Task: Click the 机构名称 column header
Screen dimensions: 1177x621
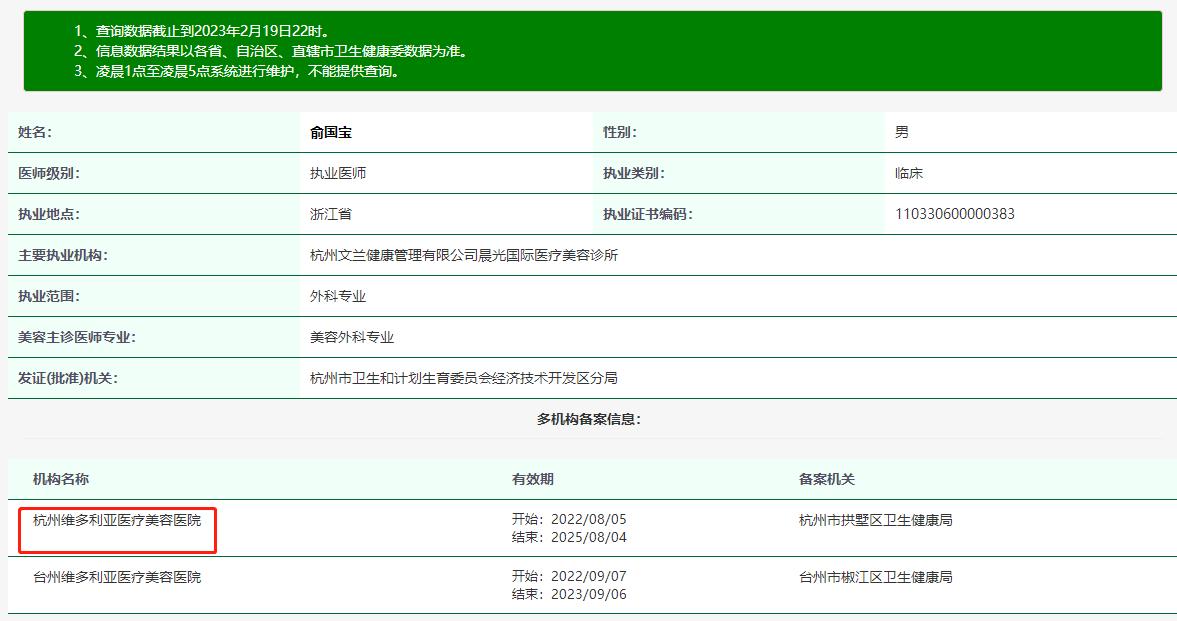Action: pos(61,479)
